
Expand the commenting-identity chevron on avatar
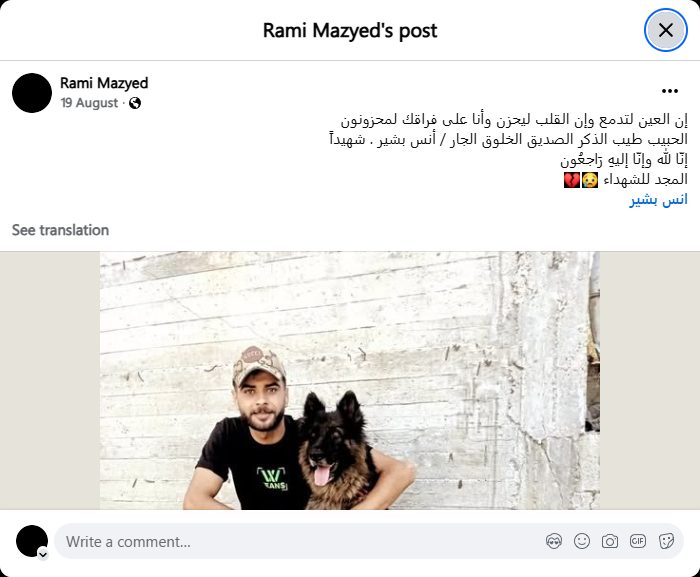click(x=43, y=554)
